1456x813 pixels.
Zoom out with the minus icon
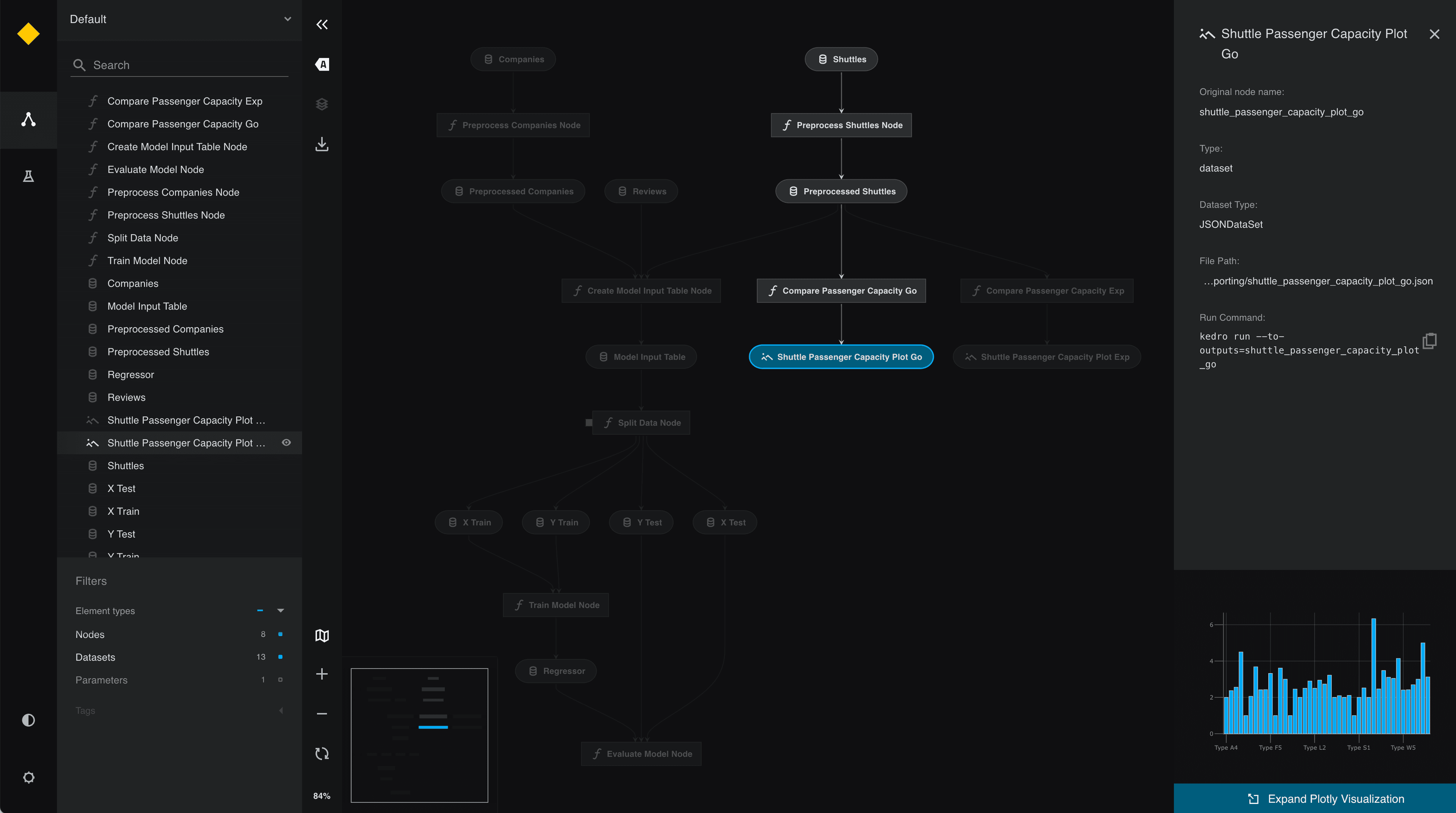[322, 714]
